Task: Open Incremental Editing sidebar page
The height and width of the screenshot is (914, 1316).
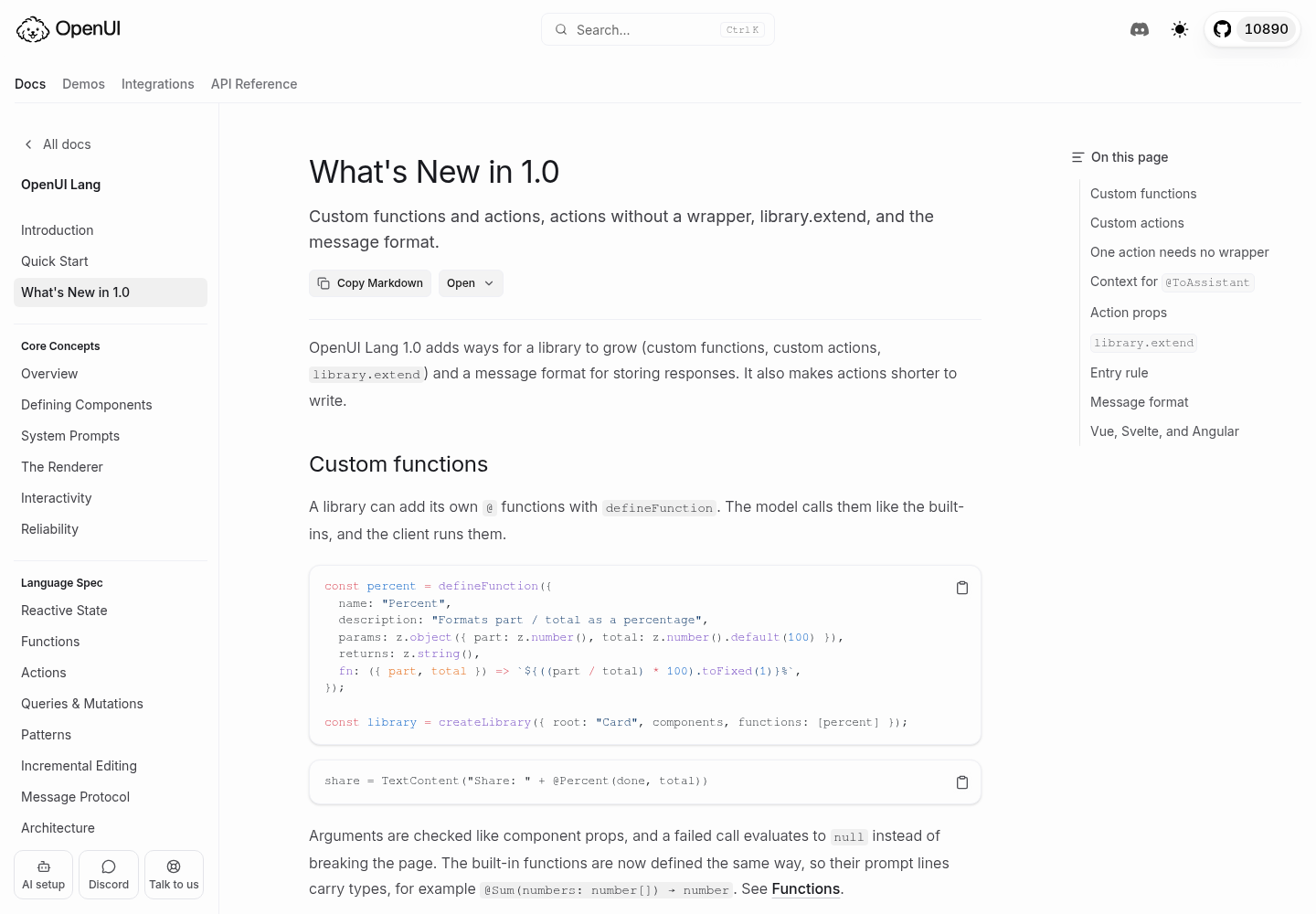Action: 111,766
